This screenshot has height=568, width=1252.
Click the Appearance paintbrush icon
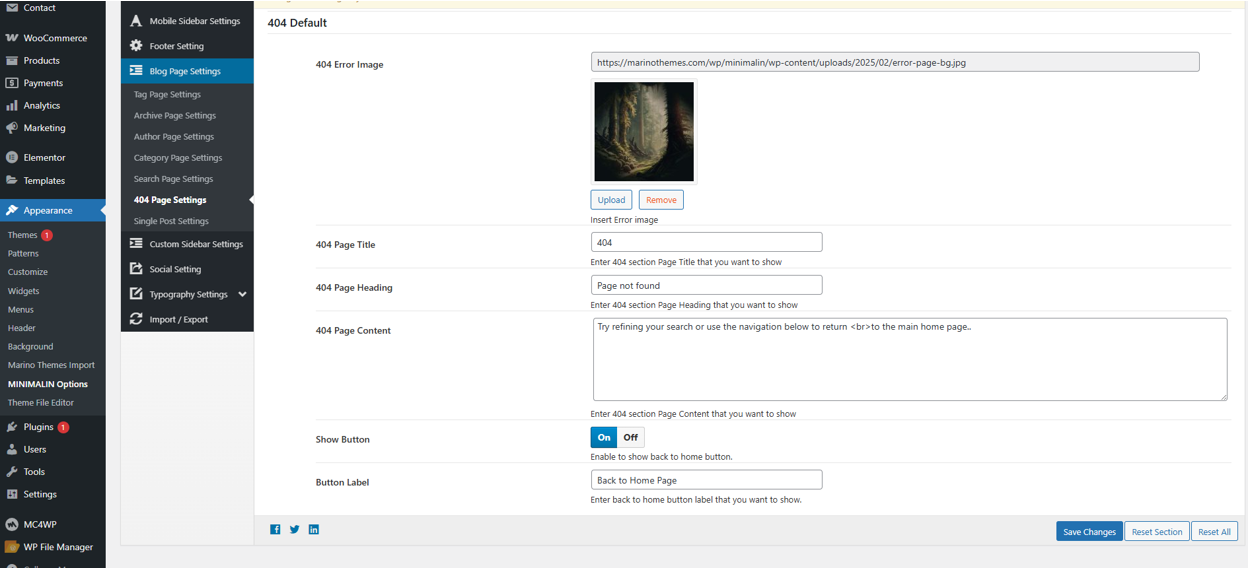tap(12, 211)
